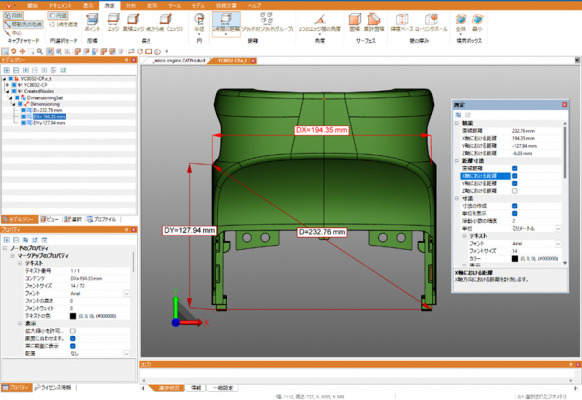Switch to the ビュー panel tab
582x400 pixels.
(49, 219)
